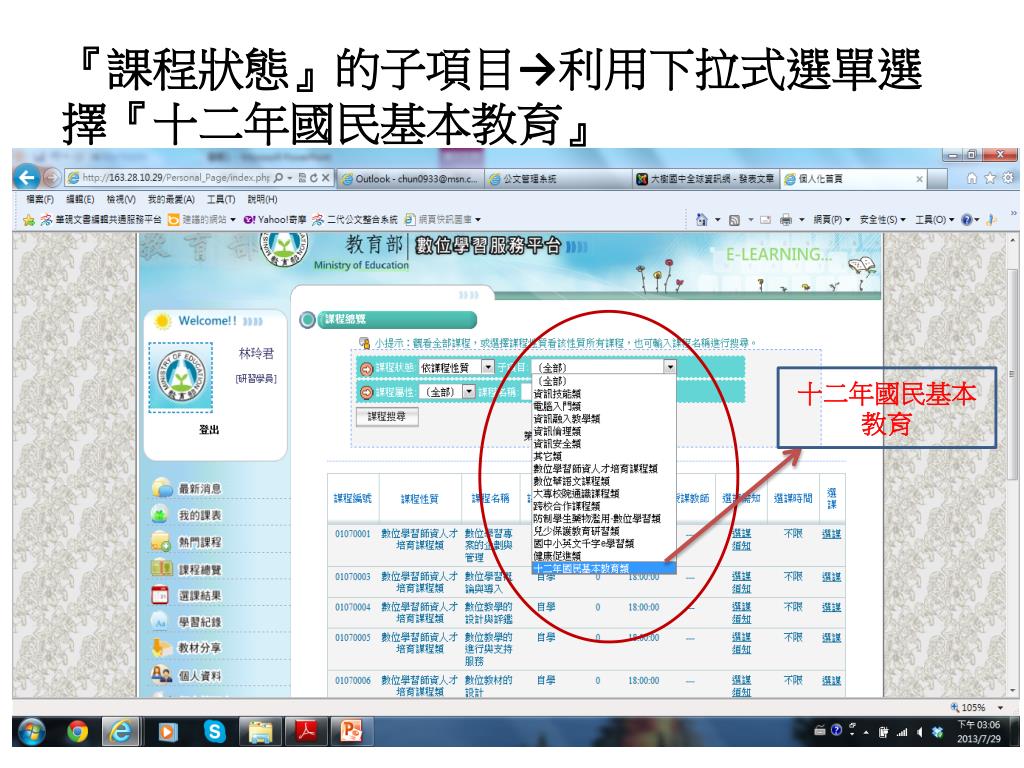Open the 工具(O) command bar dropdown
Viewport: 1024px width, 768px height.
935,220
